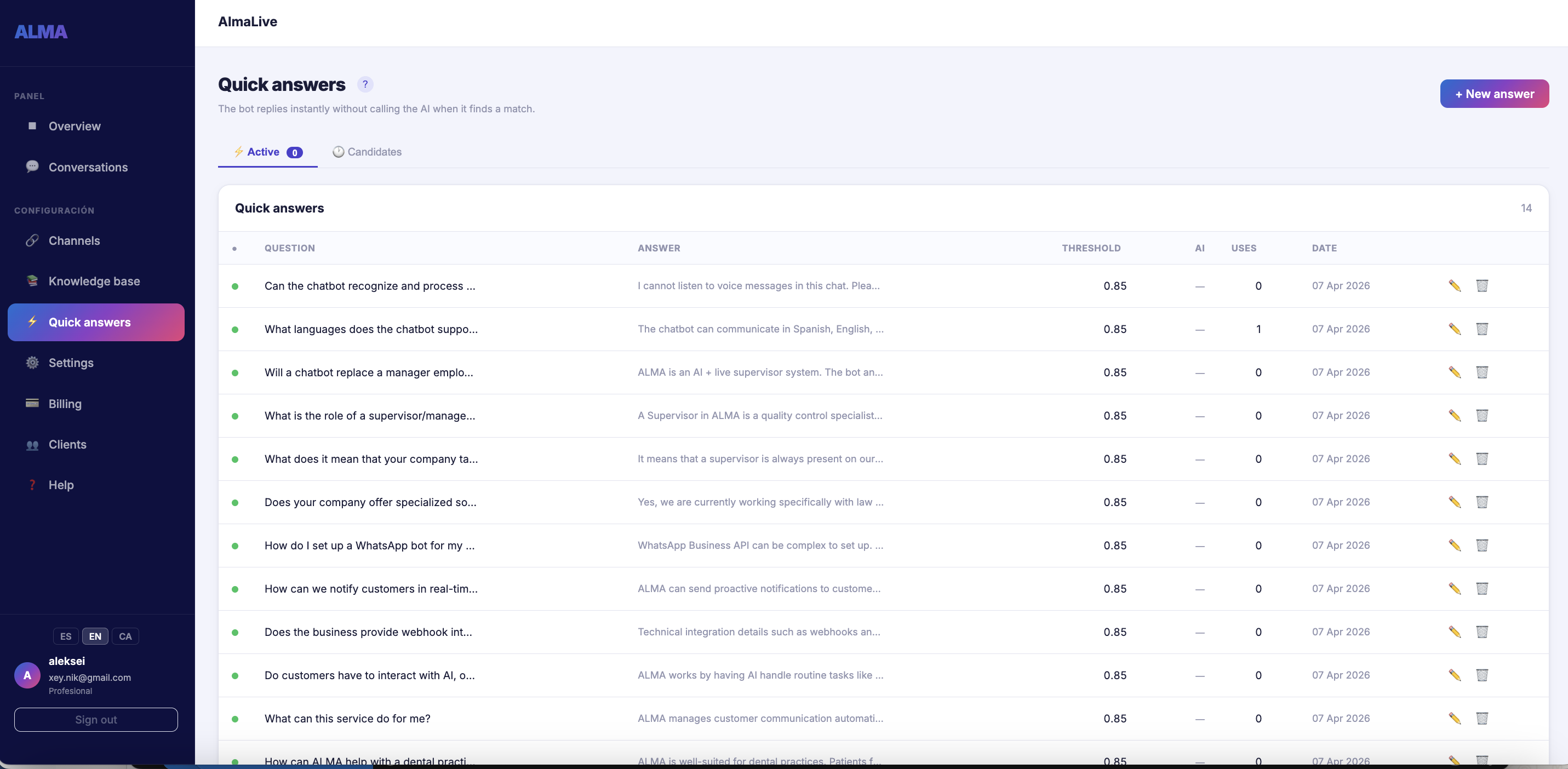Open the Knowledge base sidebar item
1568x769 pixels.
[94, 281]
